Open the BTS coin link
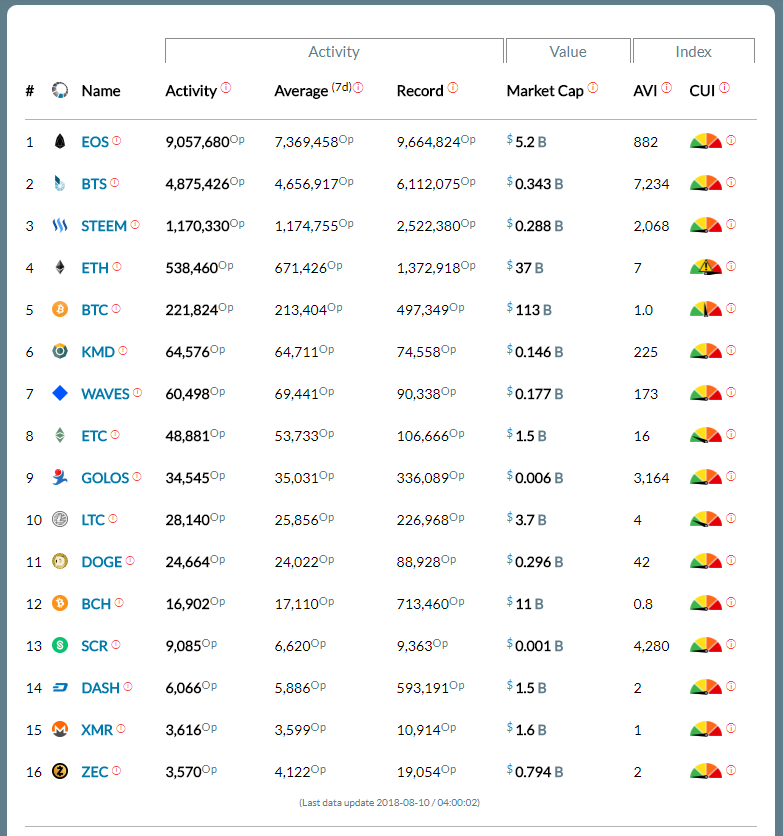The image size is (783, 836). click(x=94, y=184)
